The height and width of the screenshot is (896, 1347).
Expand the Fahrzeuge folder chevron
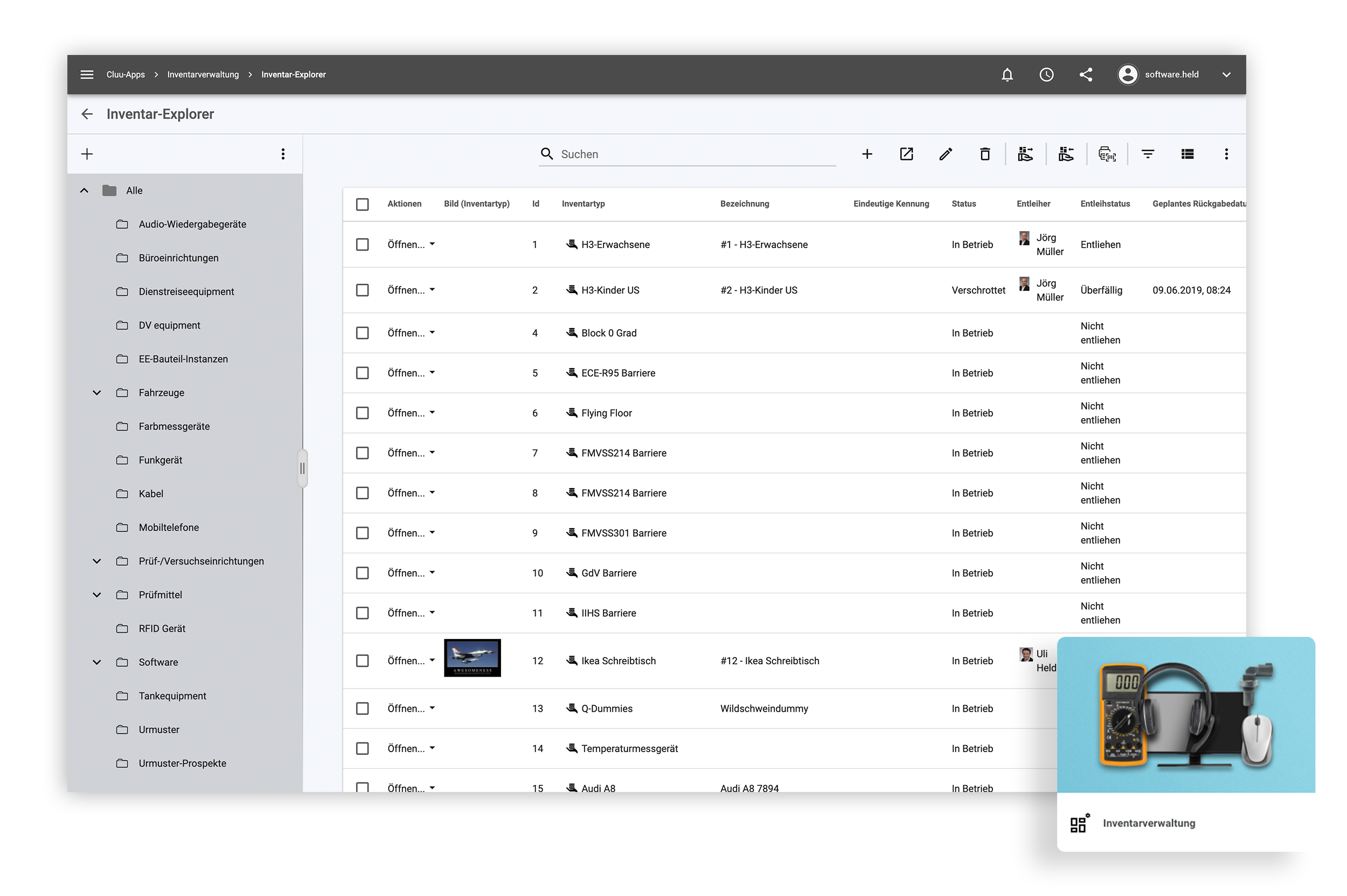(96, 393)
